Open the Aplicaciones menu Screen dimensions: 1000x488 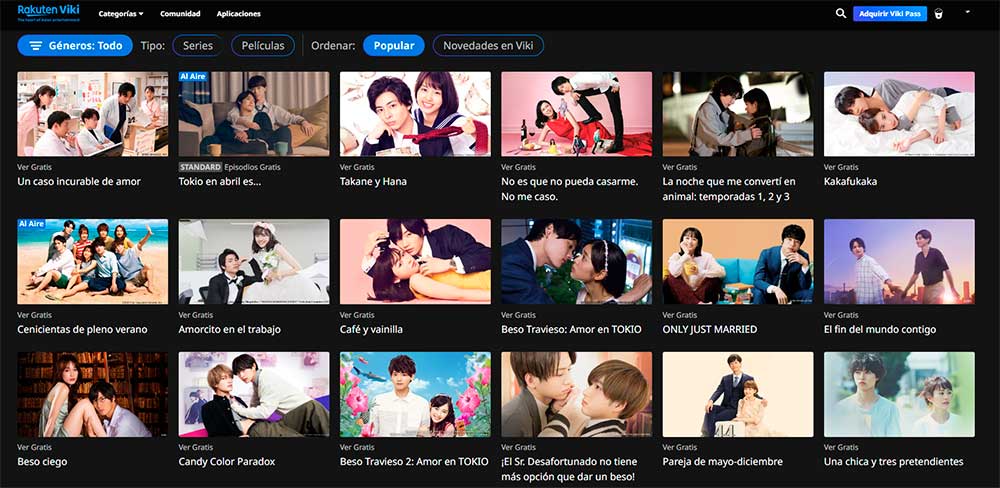[x=239, y=13]
